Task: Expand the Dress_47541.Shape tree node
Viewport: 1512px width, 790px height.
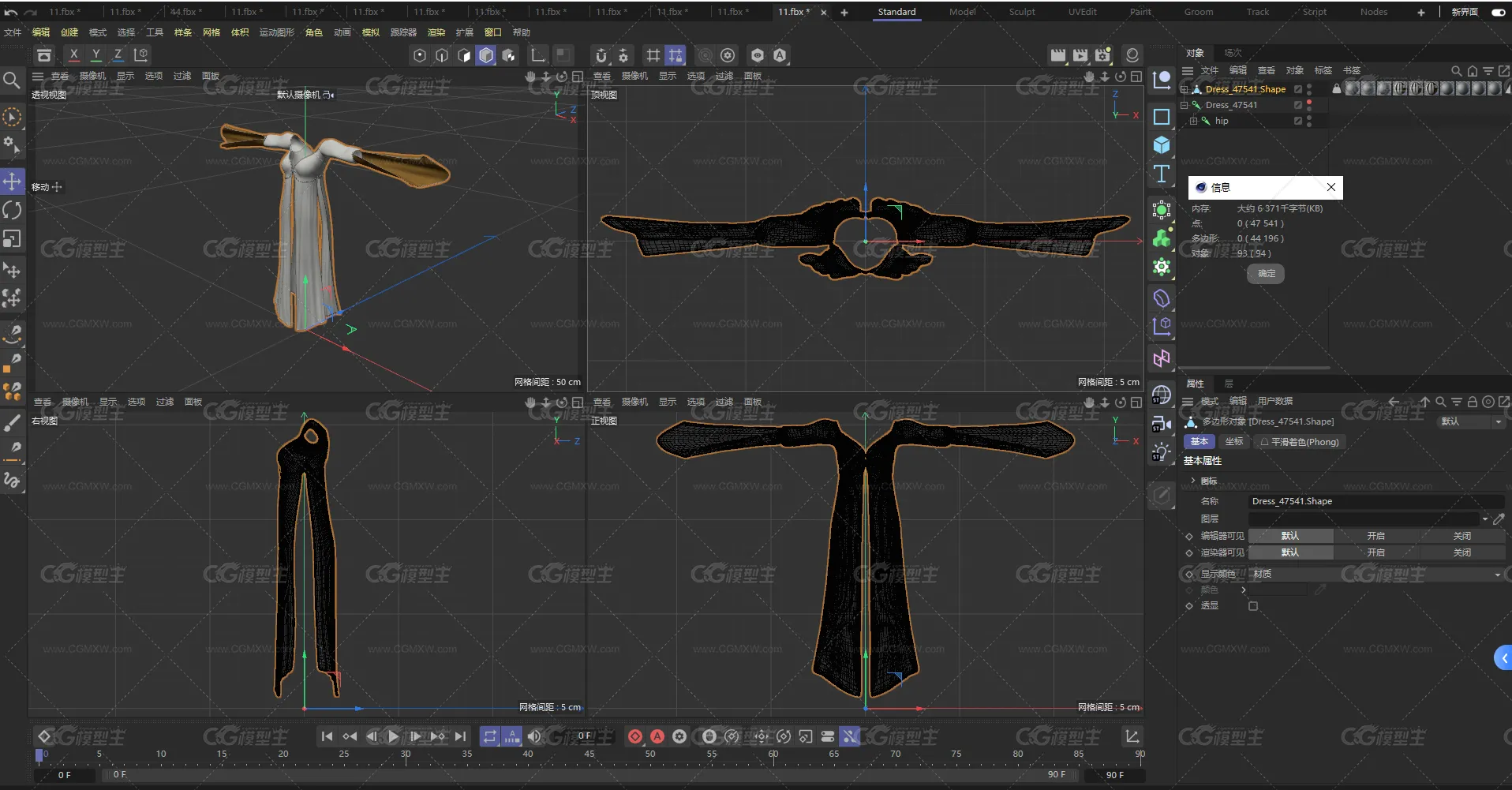Action: click(x=1184, y=89)
